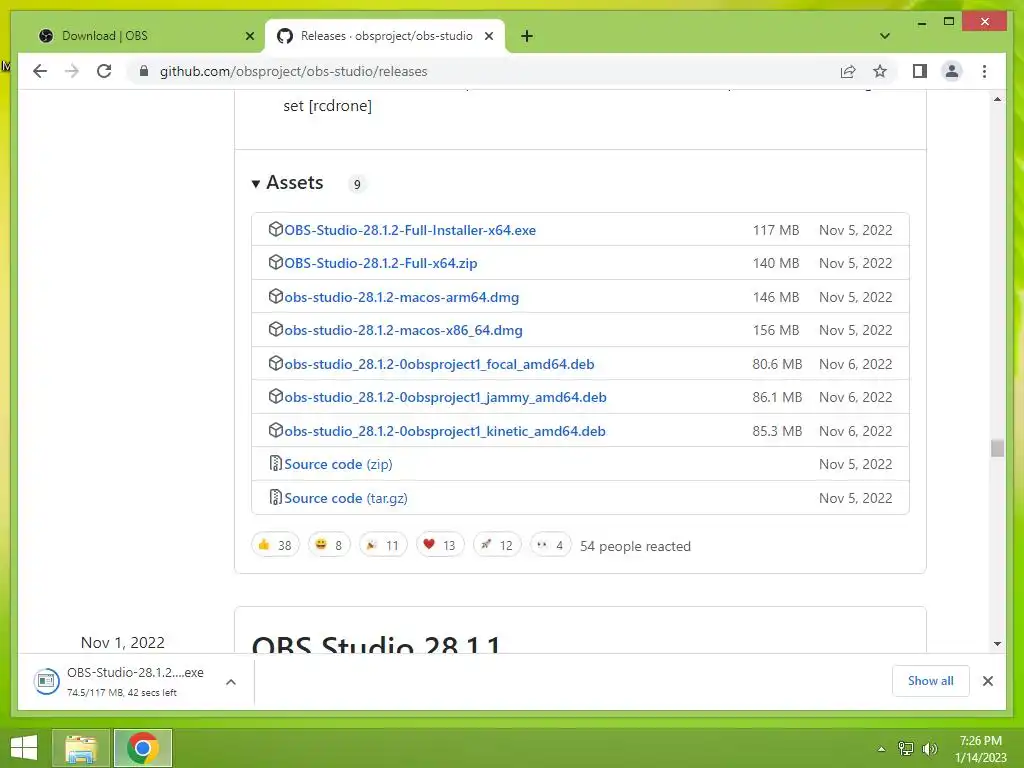Download the kinetic_amd64.deb package
The width and height of the screenshot is (1024, 768).
445,431
